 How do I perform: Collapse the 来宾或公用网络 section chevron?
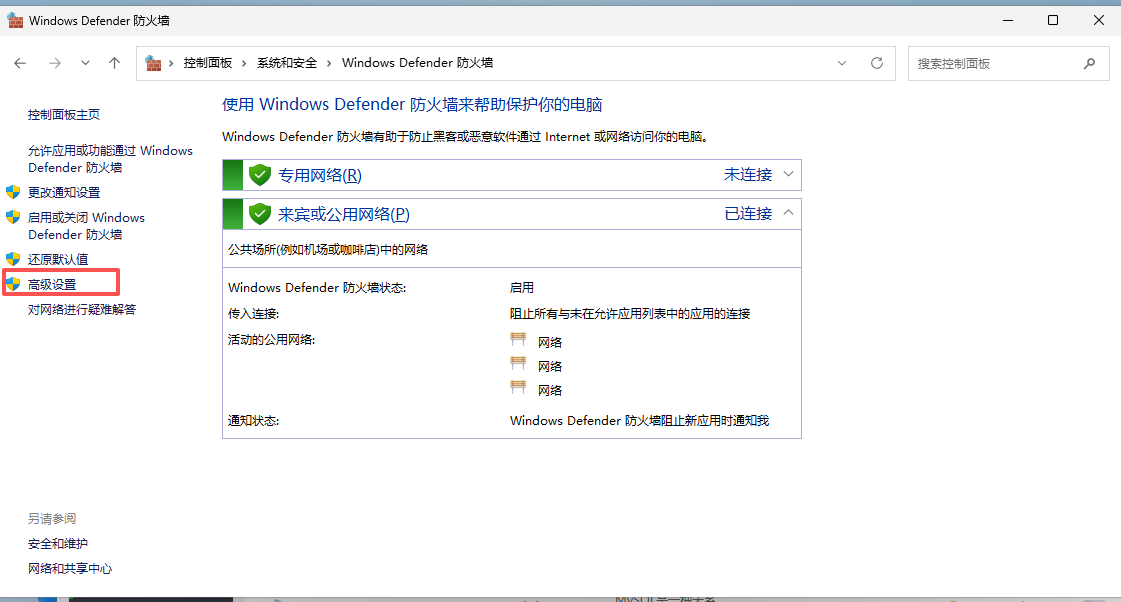[789, 212]
